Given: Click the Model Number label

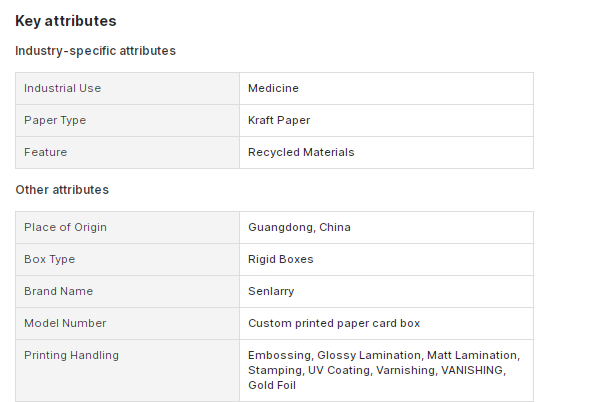Looking at the screenshot, I should pos(65,323).
